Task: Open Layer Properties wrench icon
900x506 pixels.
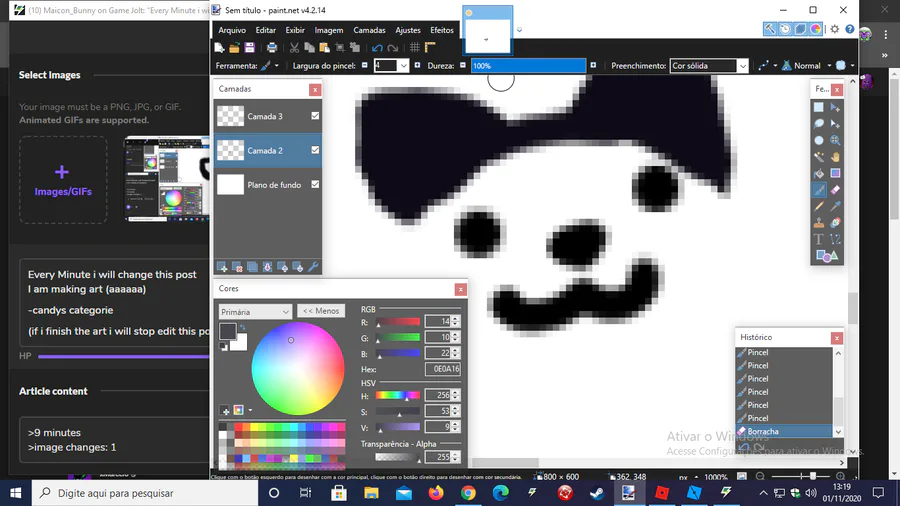Action: pyautogui.click(x=313, y=267)
